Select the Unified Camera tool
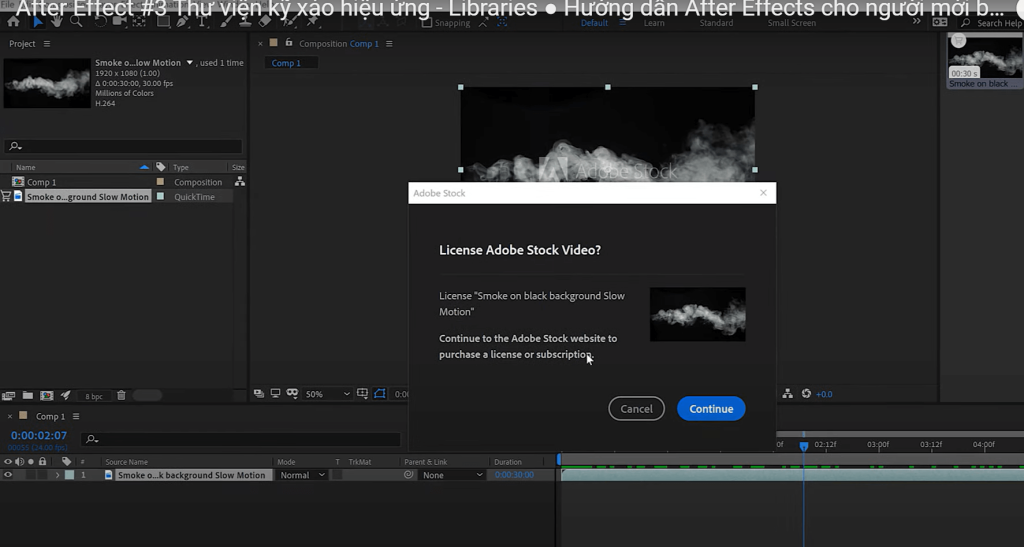The height and width of the screenshot is (547, 1024). (x=120, y=22)
